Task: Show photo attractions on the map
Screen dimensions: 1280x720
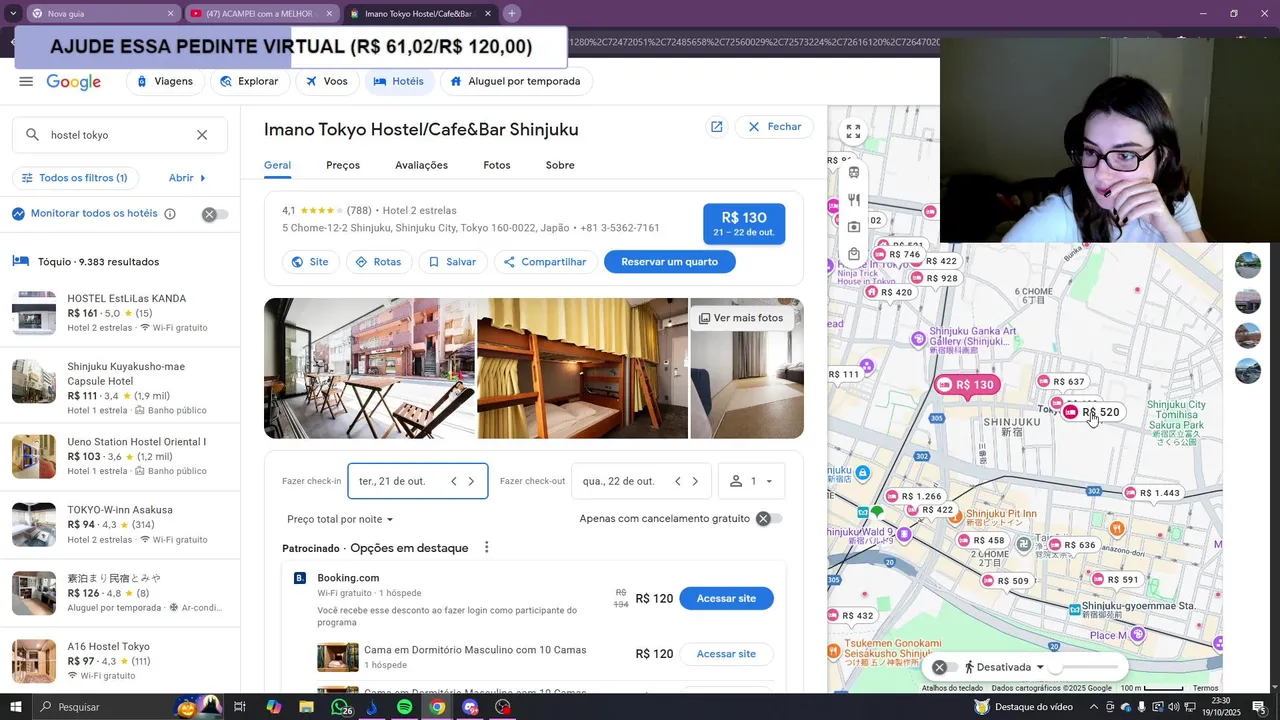Action: tap(853, 227)
